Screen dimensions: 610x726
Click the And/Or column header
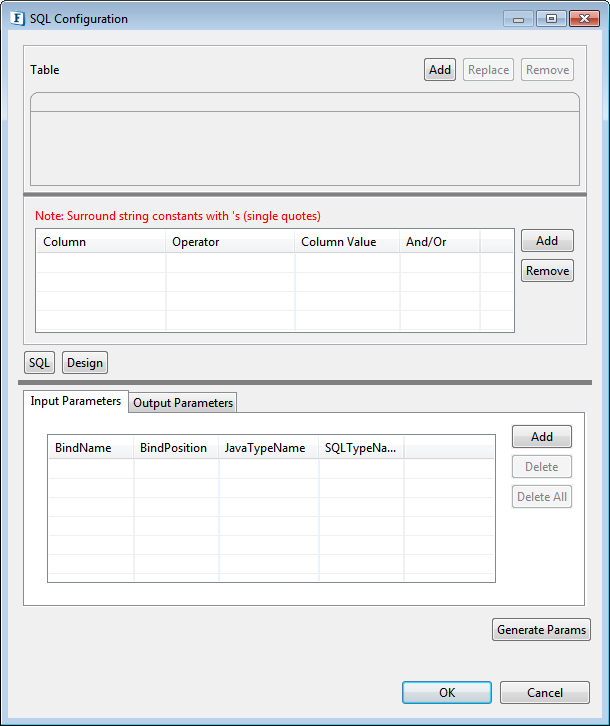(x=439, y=242)
